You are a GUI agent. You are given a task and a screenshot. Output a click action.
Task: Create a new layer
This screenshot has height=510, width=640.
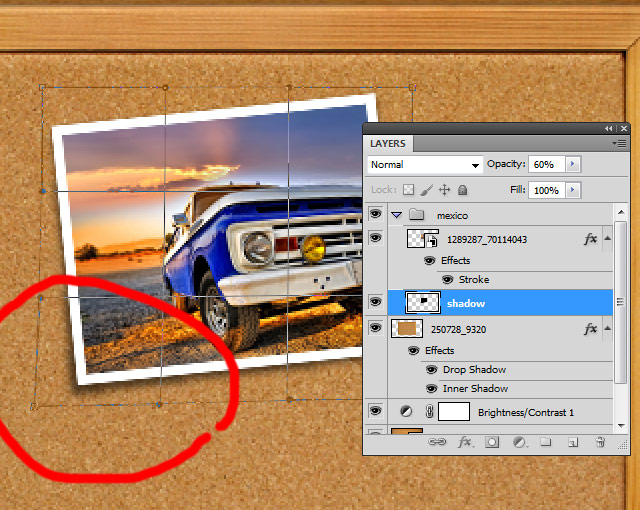coord(573,441)
